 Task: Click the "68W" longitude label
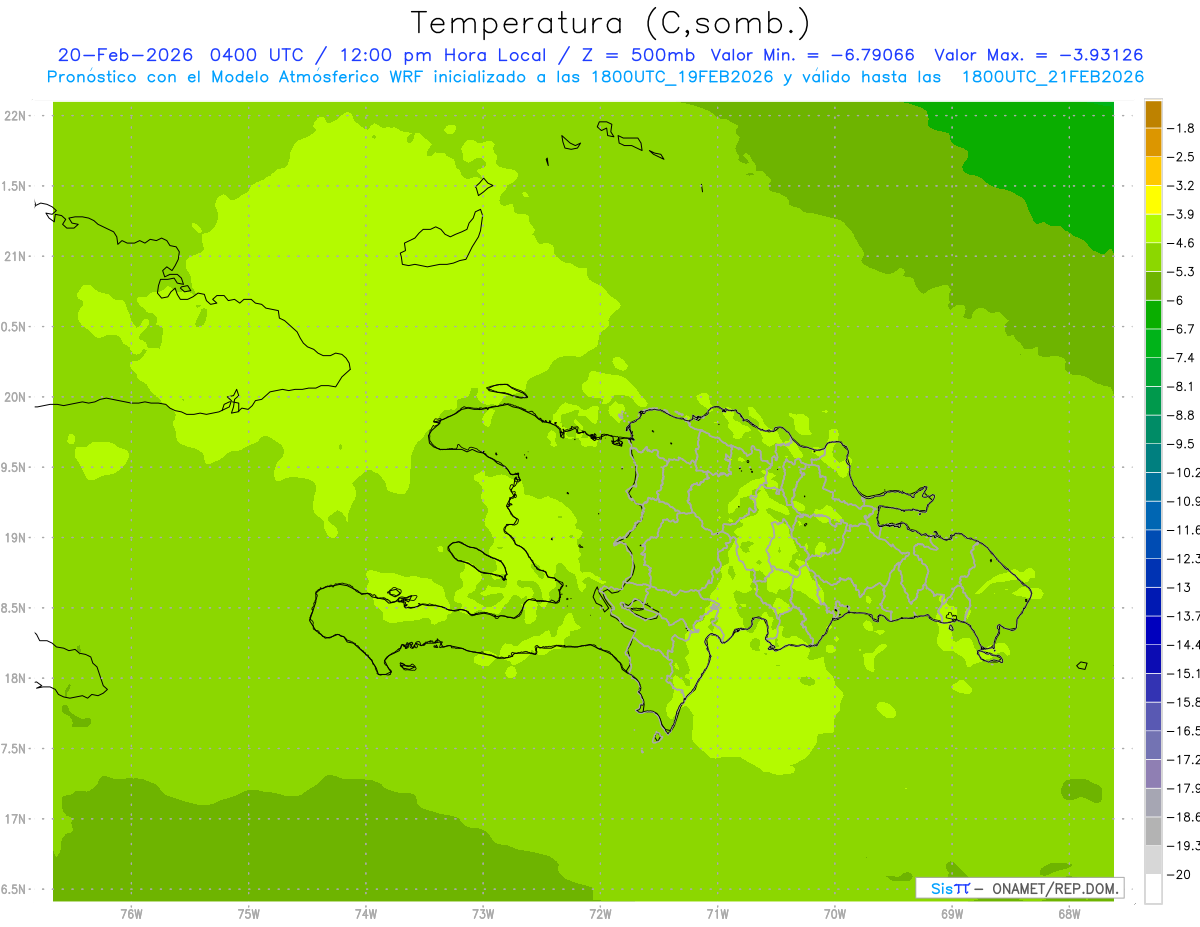pyautogui.click(x=1069, y=913)
